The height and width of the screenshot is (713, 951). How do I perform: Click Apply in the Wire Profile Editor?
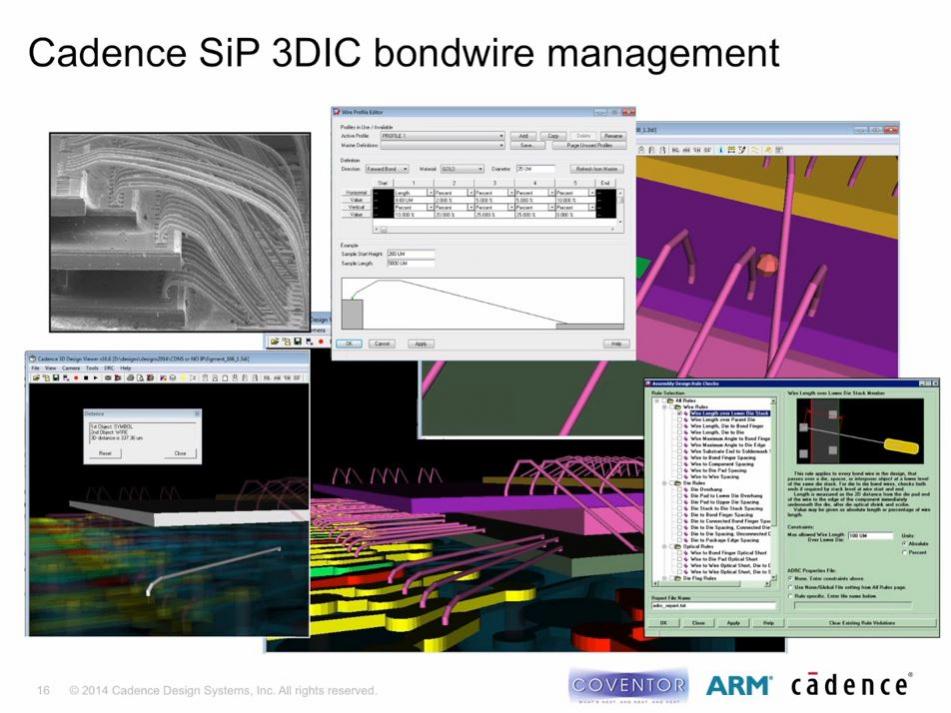pyautogui.click(x=420, y=344)
